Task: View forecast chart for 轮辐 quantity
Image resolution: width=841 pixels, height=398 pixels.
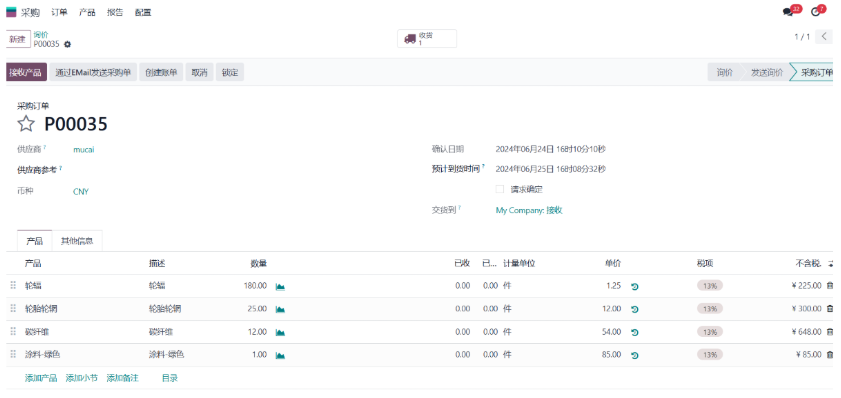Action: click(280, 286)
